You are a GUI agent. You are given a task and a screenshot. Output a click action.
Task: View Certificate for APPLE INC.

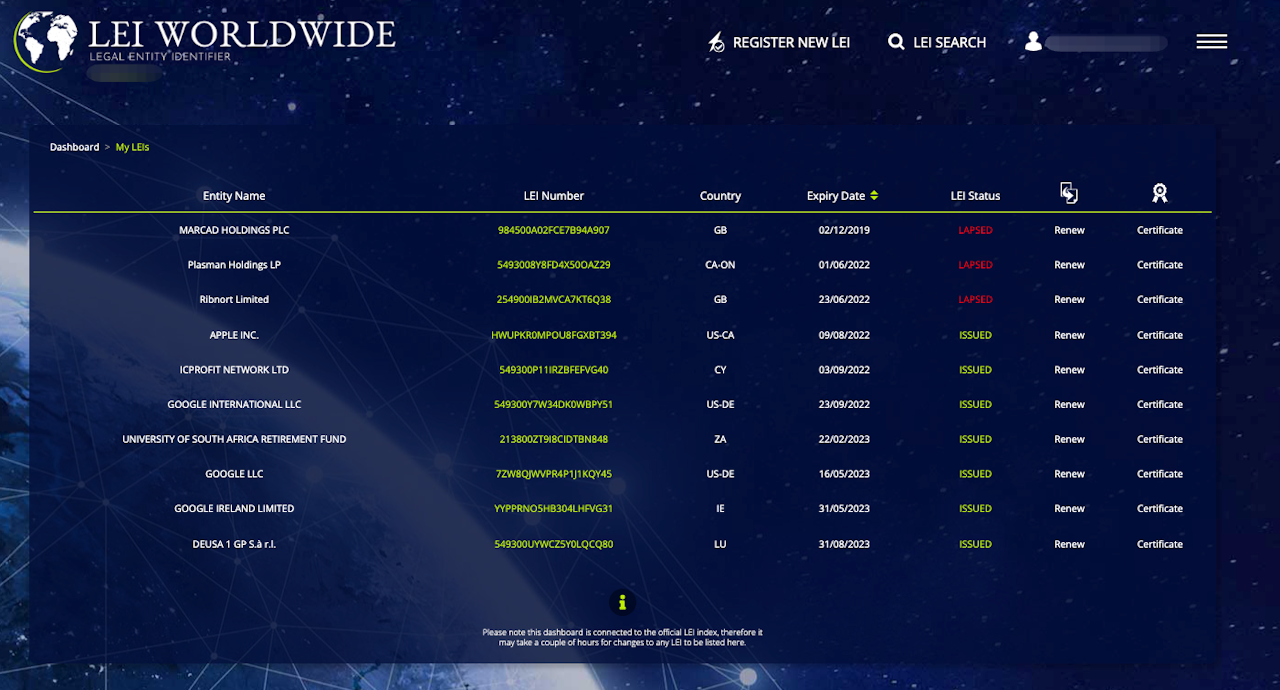[x=1160, y=335]
